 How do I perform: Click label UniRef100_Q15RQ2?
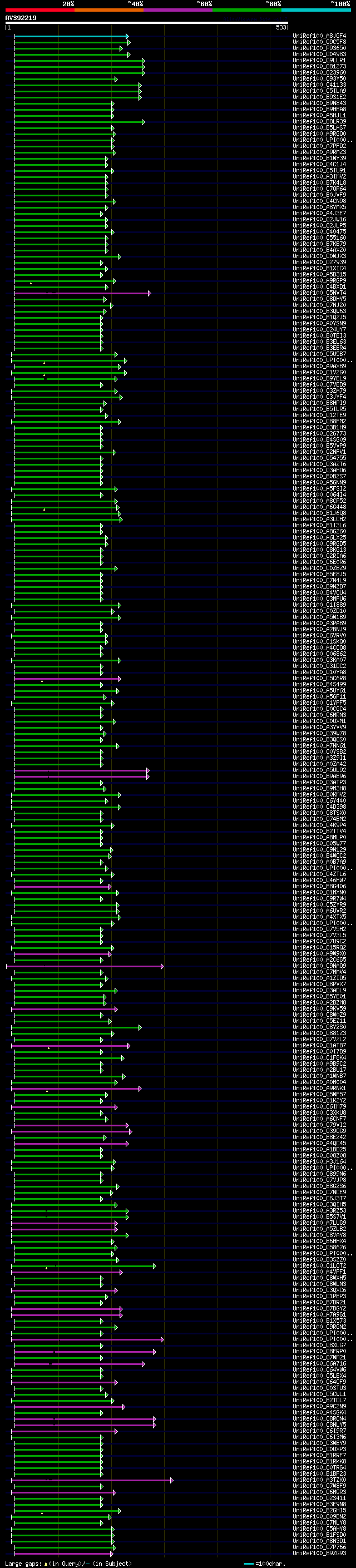319,948
